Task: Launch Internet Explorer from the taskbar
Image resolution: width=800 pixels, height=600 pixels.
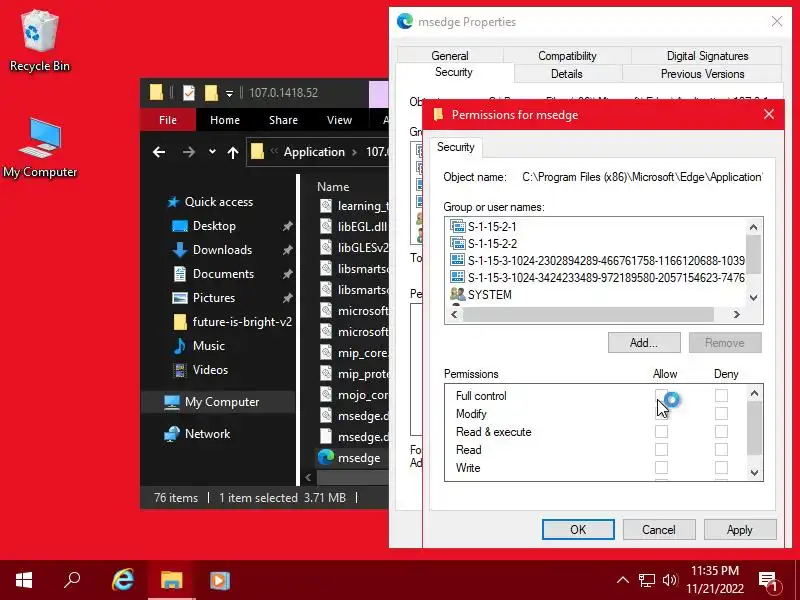Action: coord(123,580)
